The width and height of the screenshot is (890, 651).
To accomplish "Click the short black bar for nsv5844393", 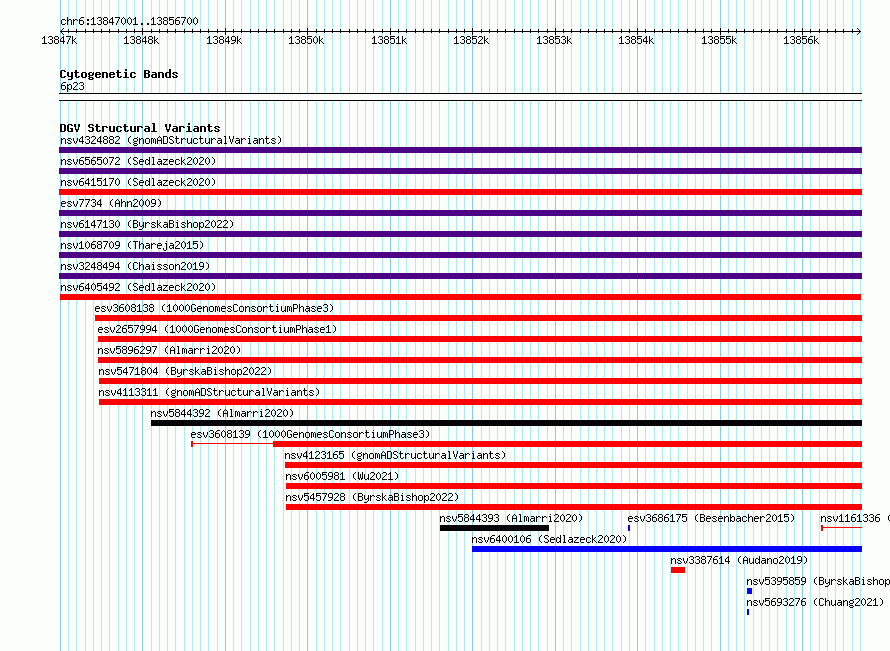I will [x=494, y=528].
